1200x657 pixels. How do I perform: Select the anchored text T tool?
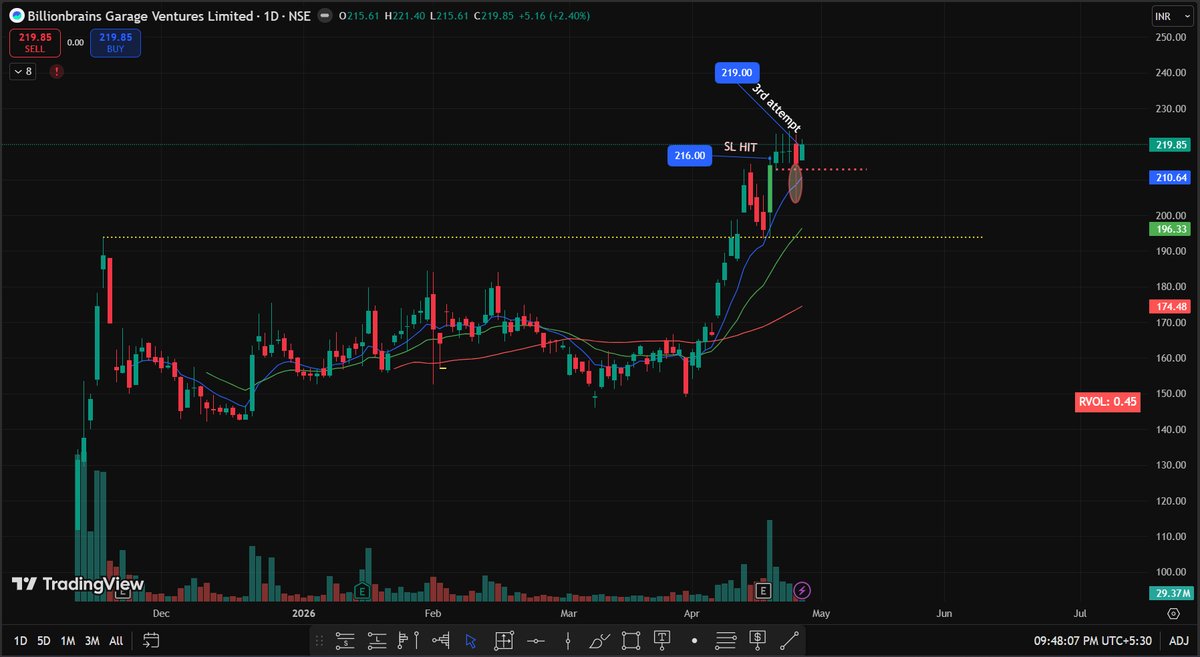[x=663, y=638]
